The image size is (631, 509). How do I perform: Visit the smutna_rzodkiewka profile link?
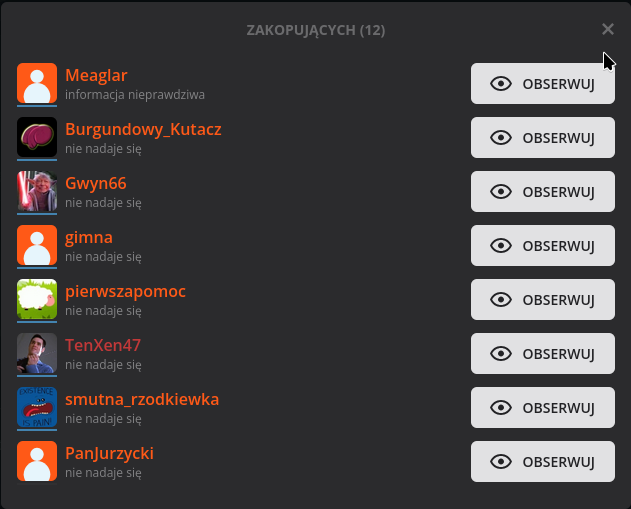pos(142,399)
